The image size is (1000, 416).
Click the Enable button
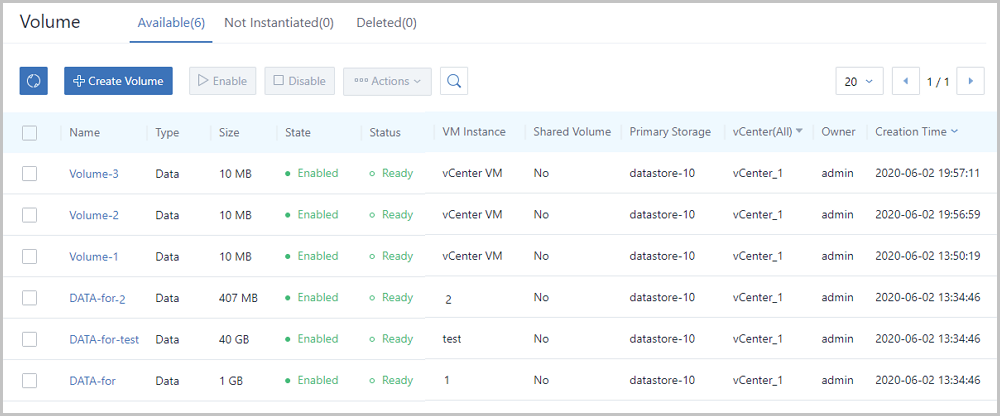[223, 81]
